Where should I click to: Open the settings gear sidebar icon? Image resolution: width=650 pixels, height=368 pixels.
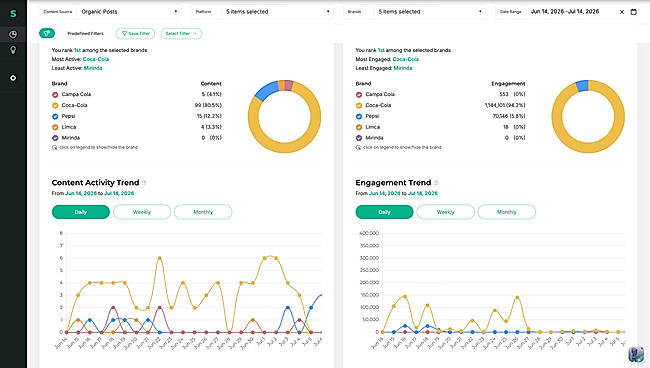click(x=13, y=78)
